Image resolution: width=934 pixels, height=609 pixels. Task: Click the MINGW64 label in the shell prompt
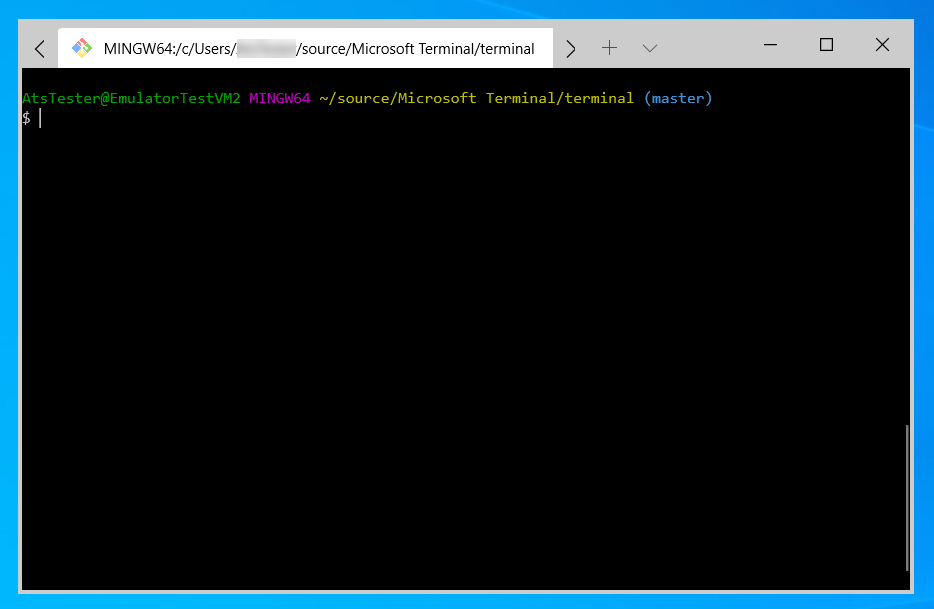pyautogui.click(x=279, y=98)
